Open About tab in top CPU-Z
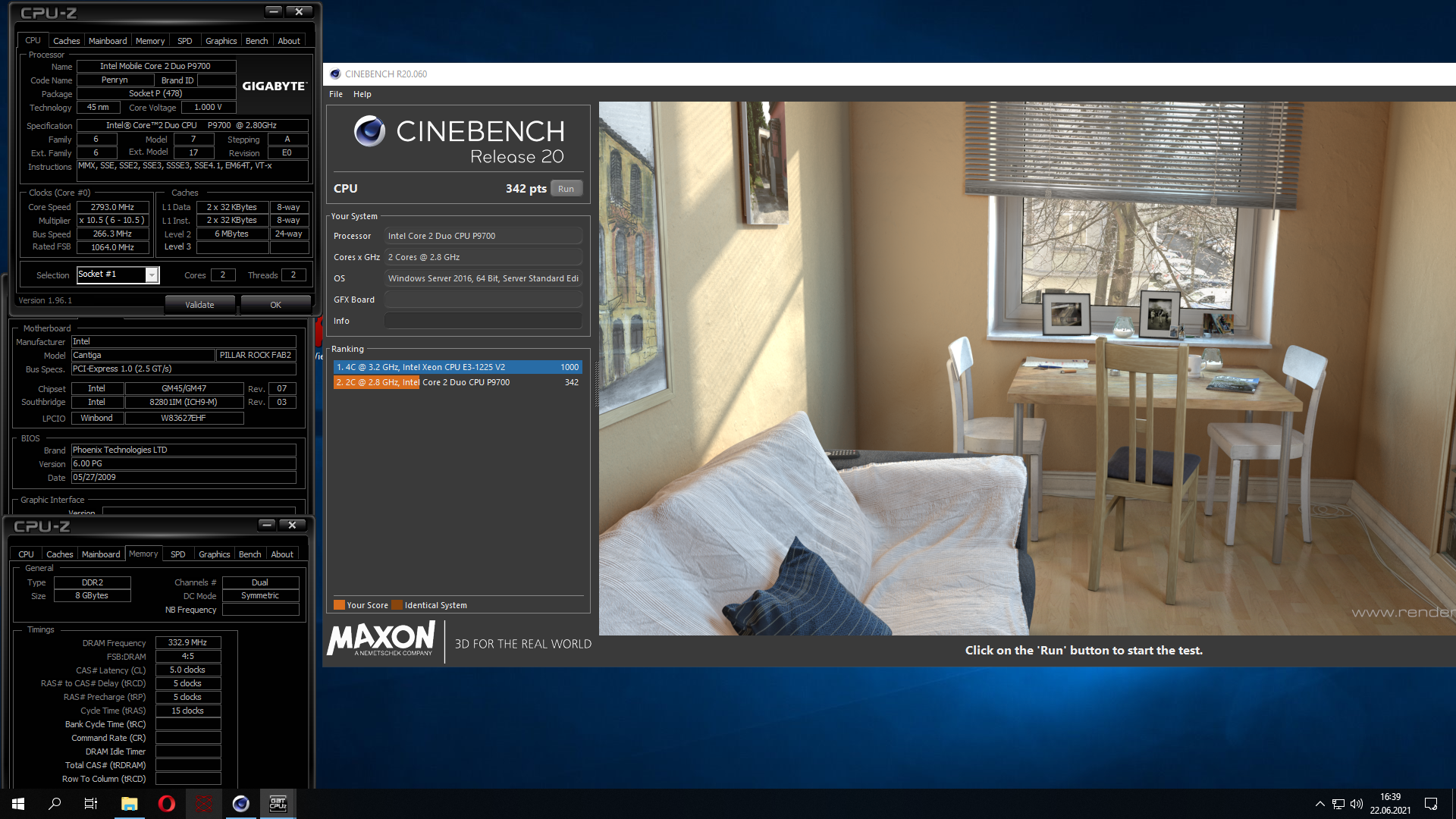The width and height of the screenshot is (1456, 819). click(289, 41)
